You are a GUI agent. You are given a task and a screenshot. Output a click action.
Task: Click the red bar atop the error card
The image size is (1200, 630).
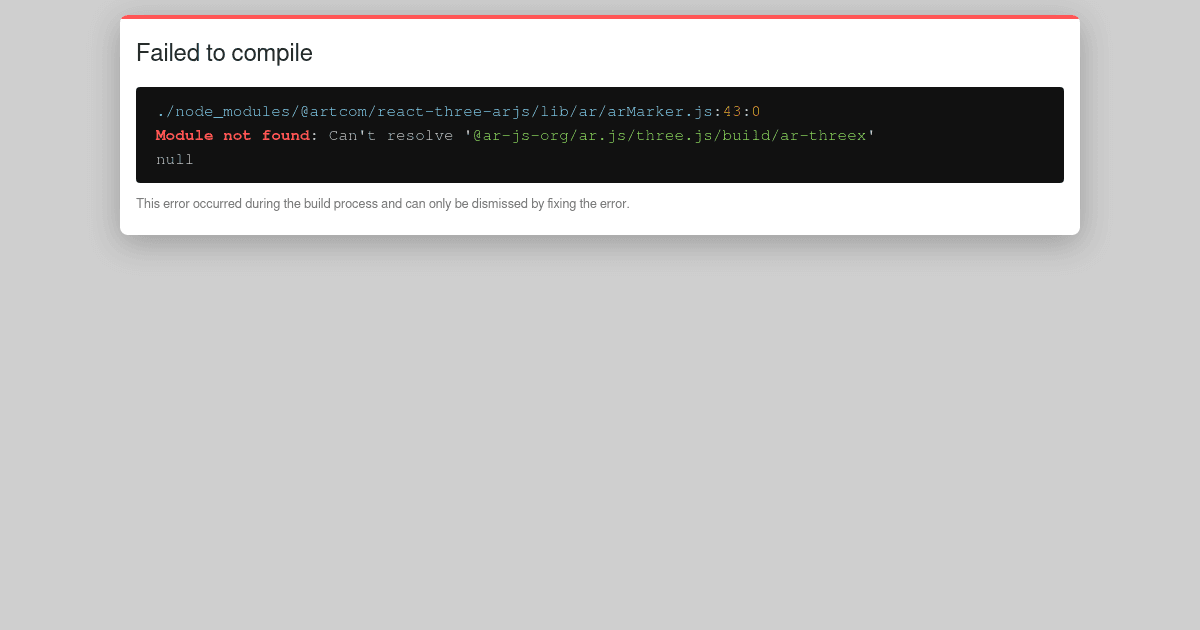coord(600,17)
